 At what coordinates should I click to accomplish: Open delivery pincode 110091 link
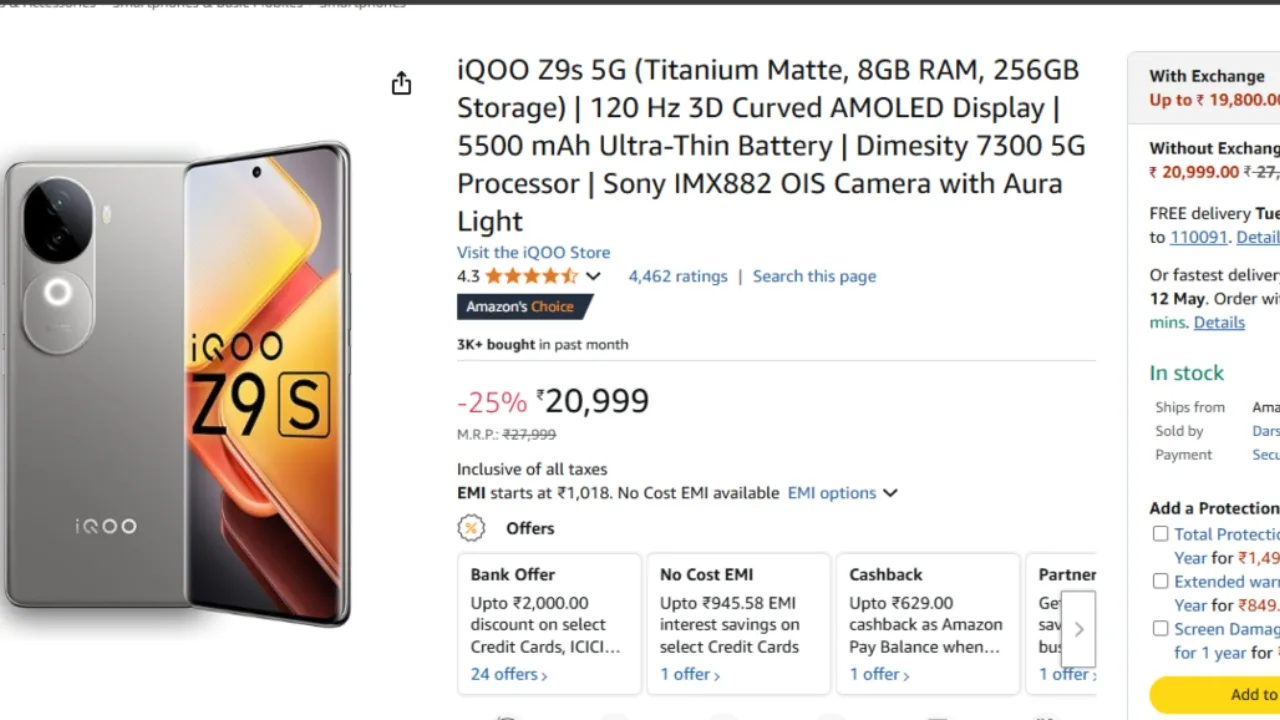coord(1198,237)
